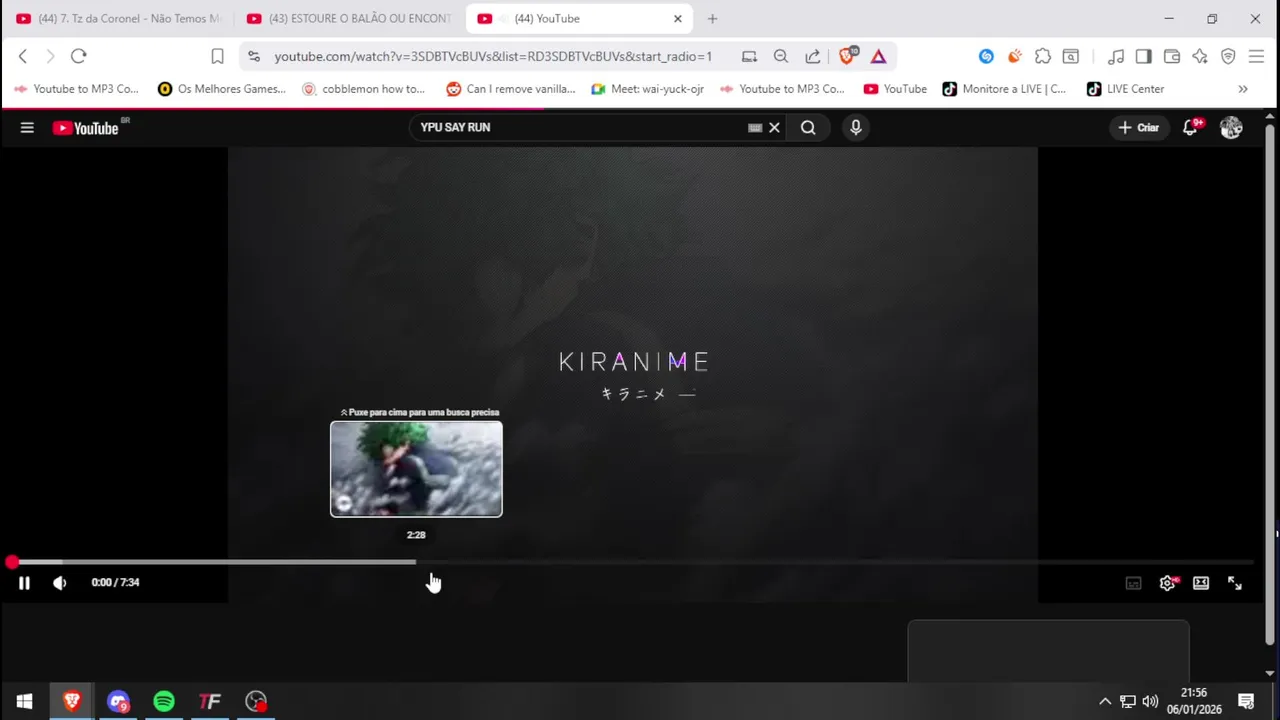The image size is (1280, 720).
Task: Open system volume tray icon
Action: click(1150, 701)
